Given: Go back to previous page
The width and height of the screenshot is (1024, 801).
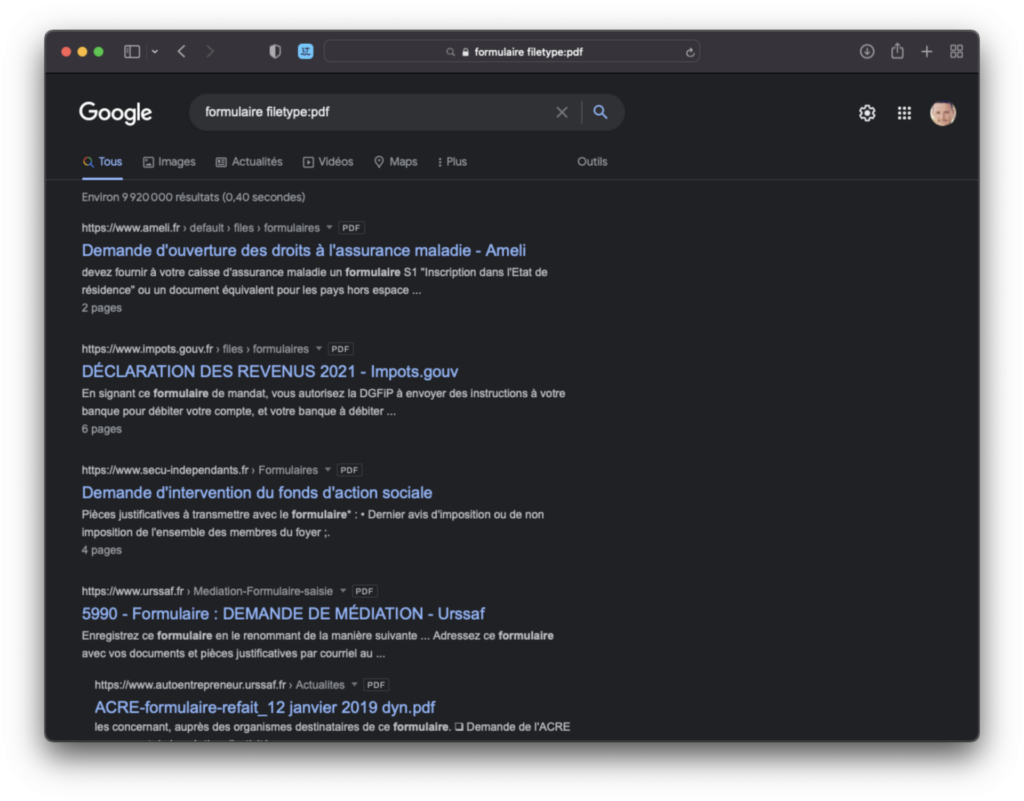Looking at the screenshot, I should point(182,52).
